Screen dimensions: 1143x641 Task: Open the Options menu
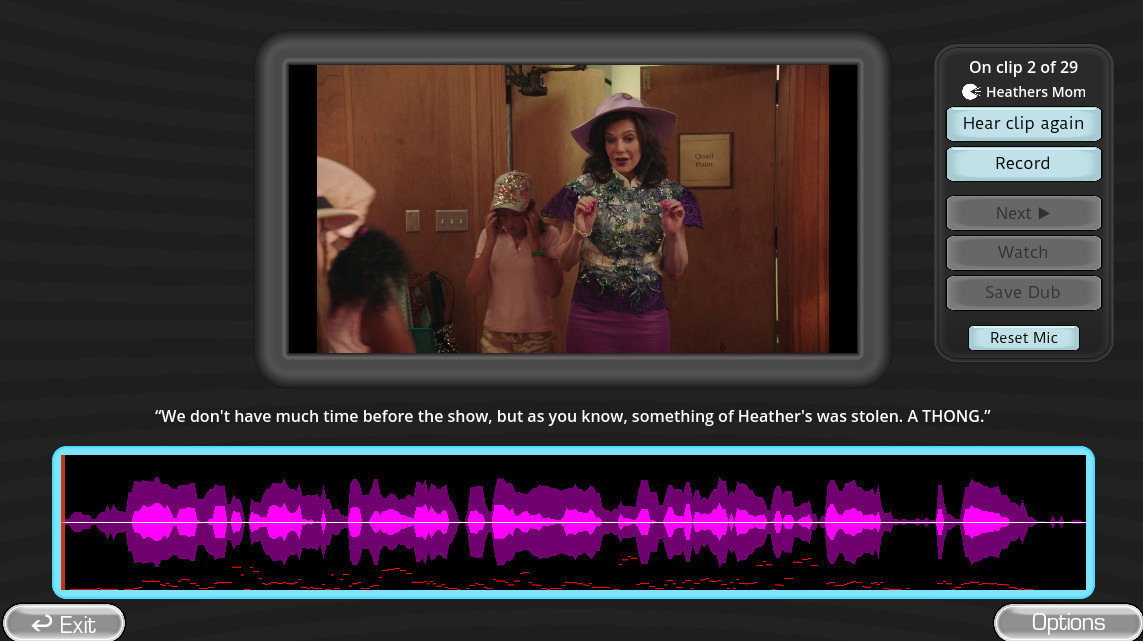[x=1068, y=622]
